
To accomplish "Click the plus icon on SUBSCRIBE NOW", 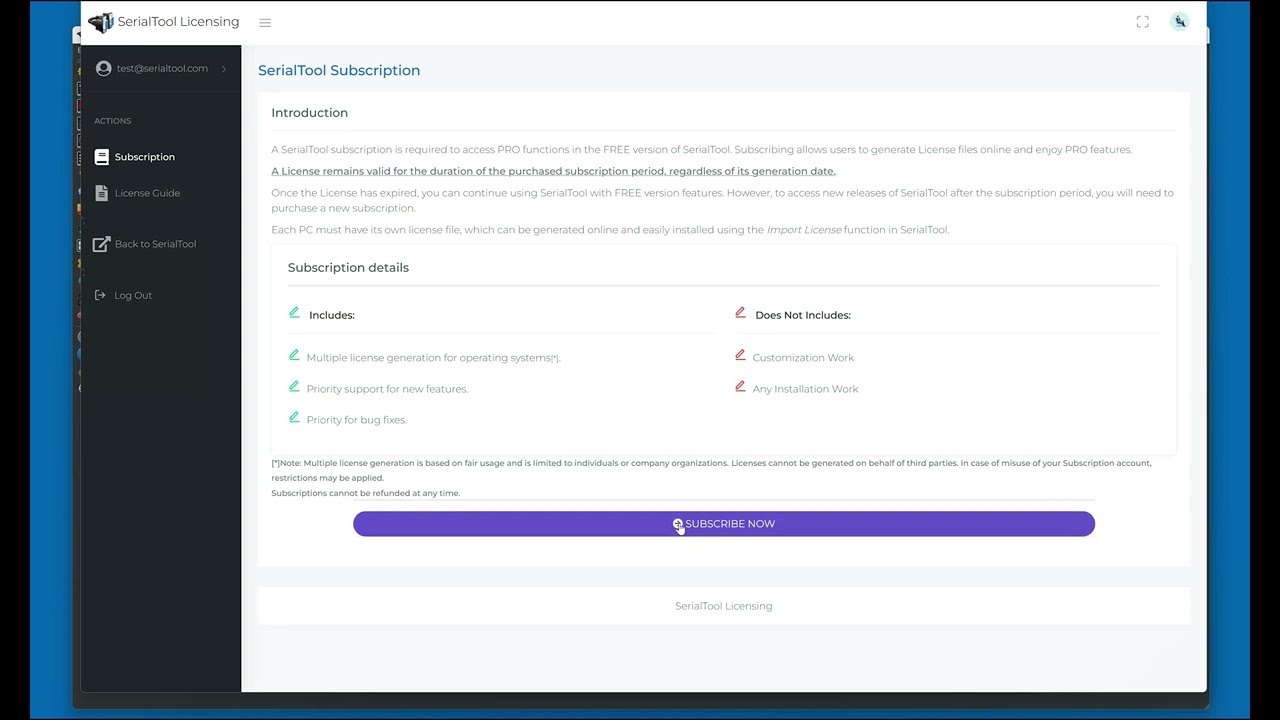I will [678, 524].
